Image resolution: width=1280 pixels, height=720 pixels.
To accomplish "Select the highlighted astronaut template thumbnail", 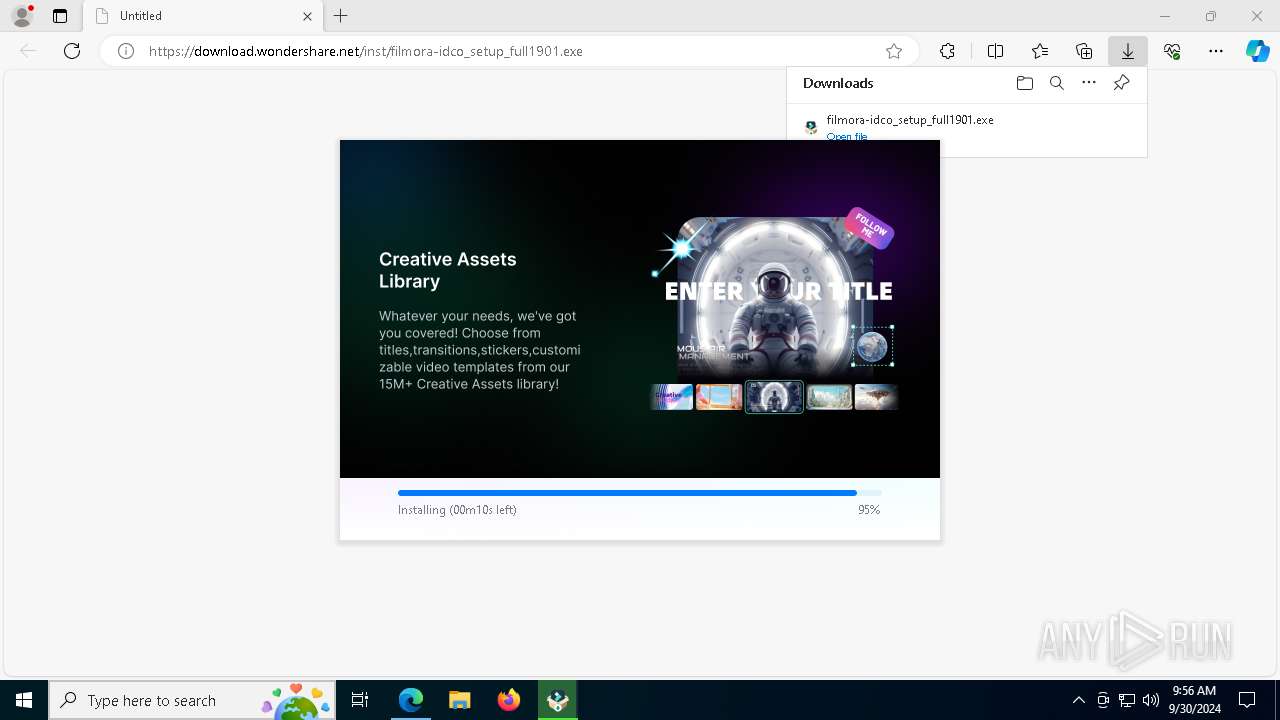I will click(774, 397).
